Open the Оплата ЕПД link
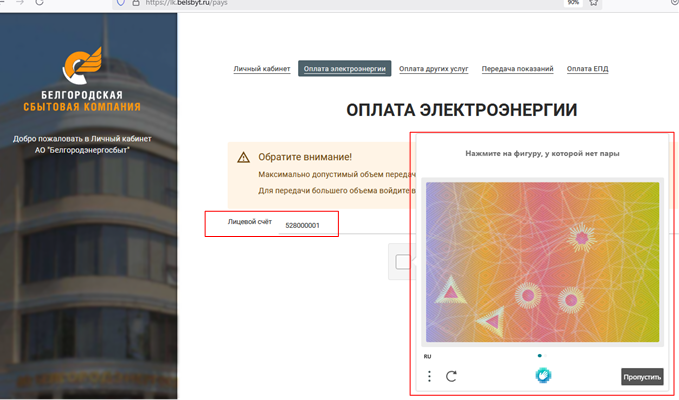The image size is (679, 400). click(587, 69)
